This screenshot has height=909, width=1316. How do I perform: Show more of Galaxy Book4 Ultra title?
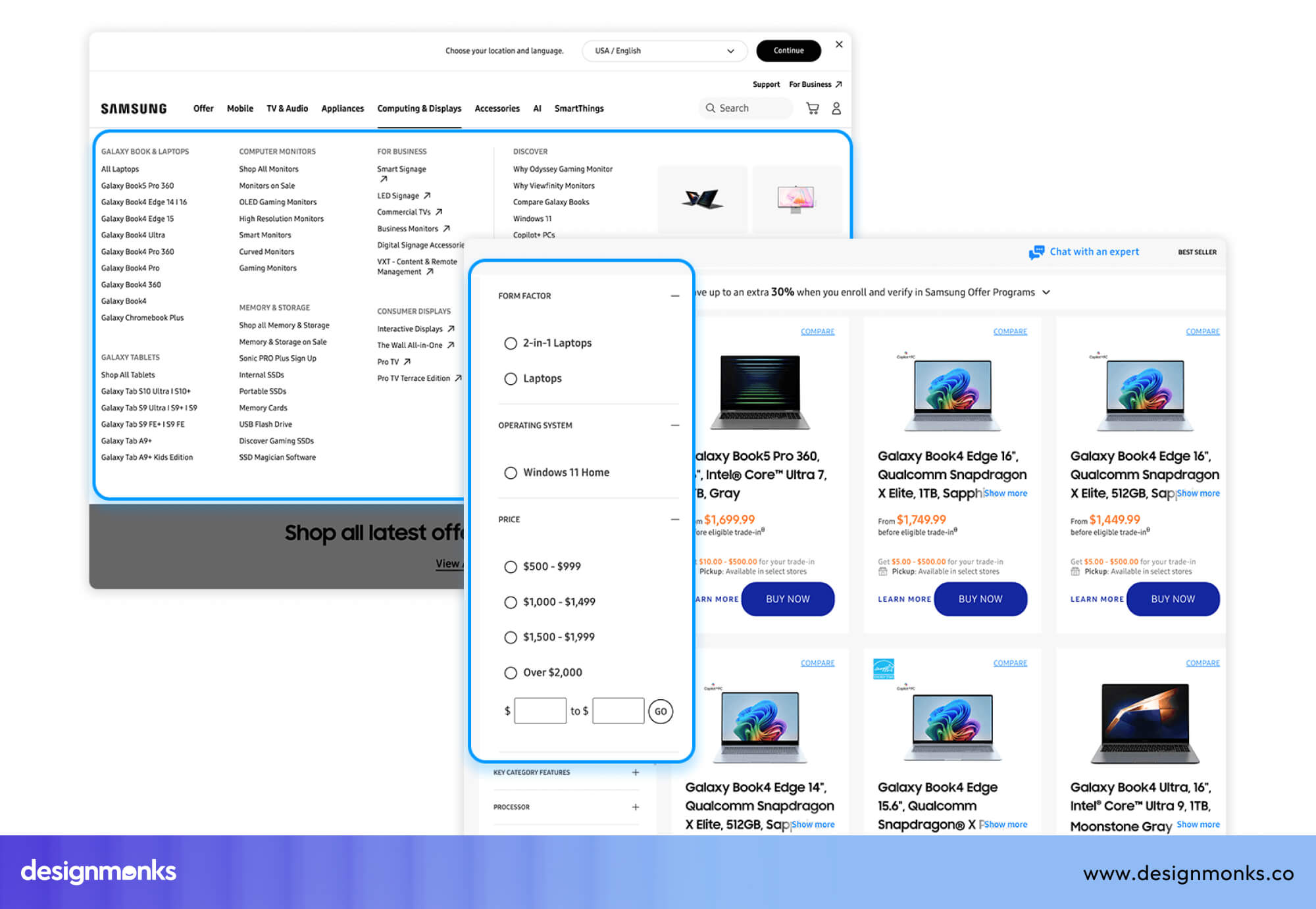pos(1198,825)
